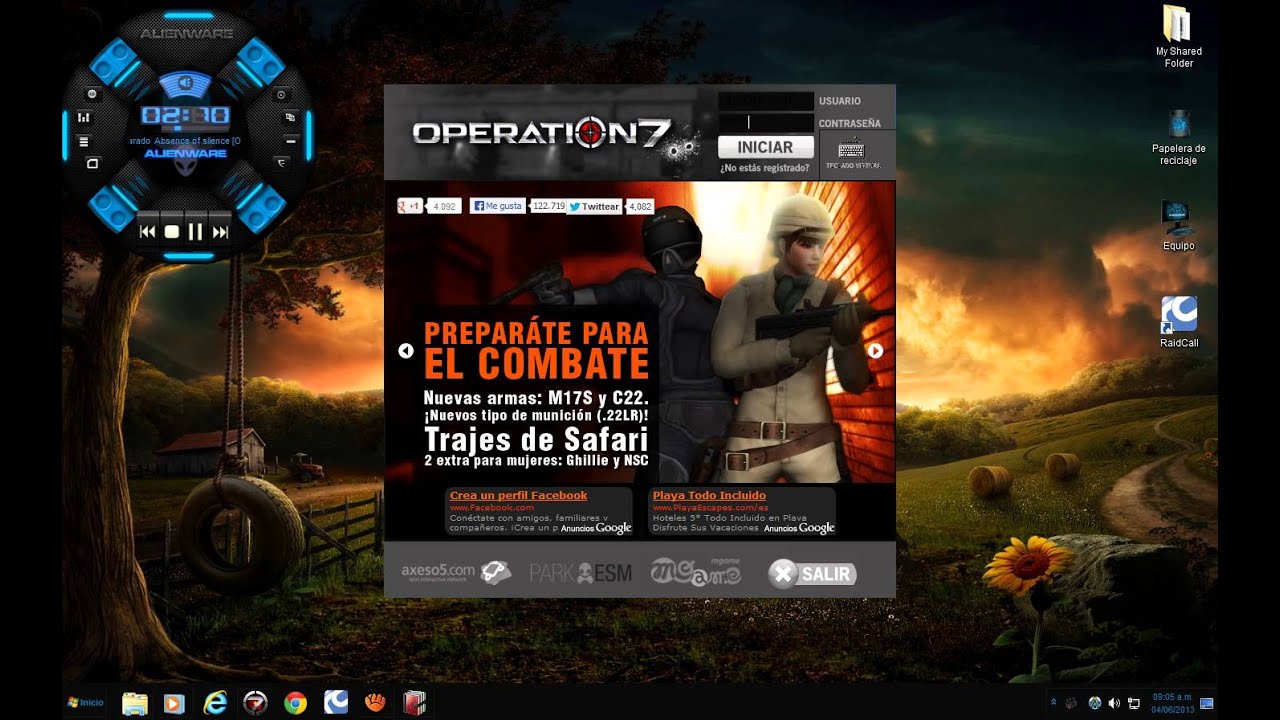Pause the track in Alienware player
The width and height of the screenshot is (1280, 720).
pyautogui.click(x=196, y=232)
